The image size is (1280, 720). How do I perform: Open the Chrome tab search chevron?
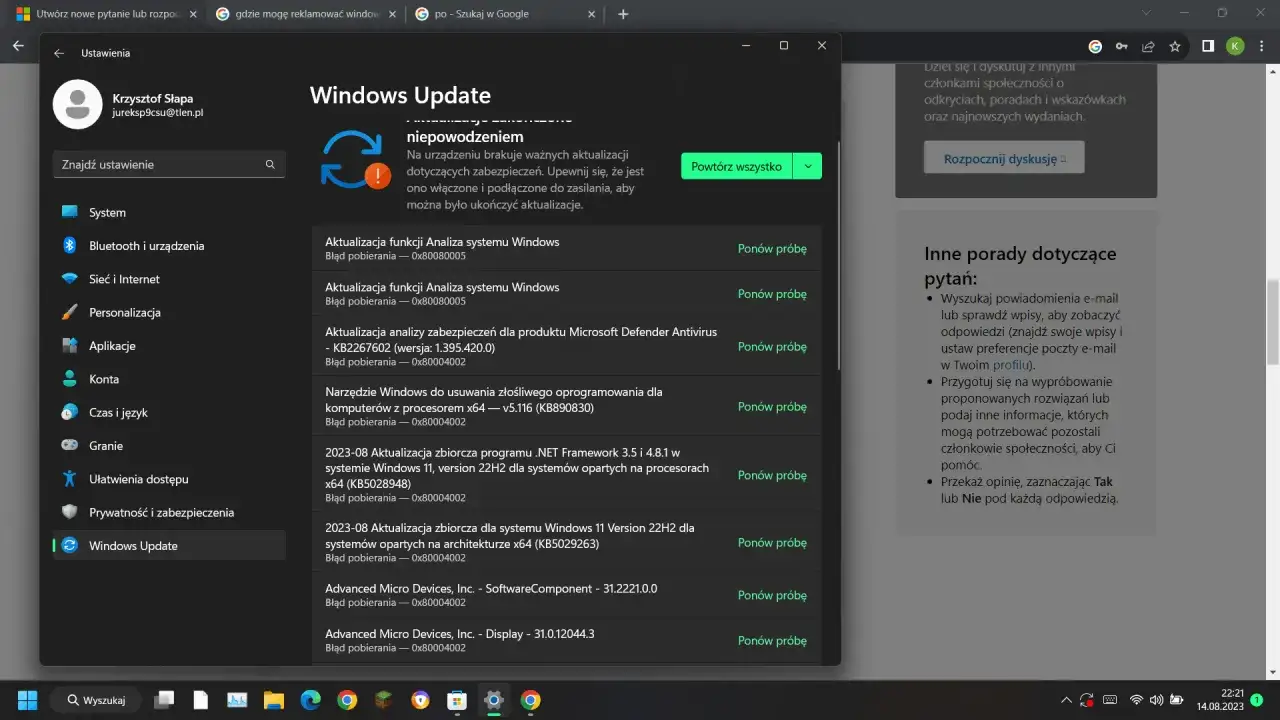coord(1146,14)
